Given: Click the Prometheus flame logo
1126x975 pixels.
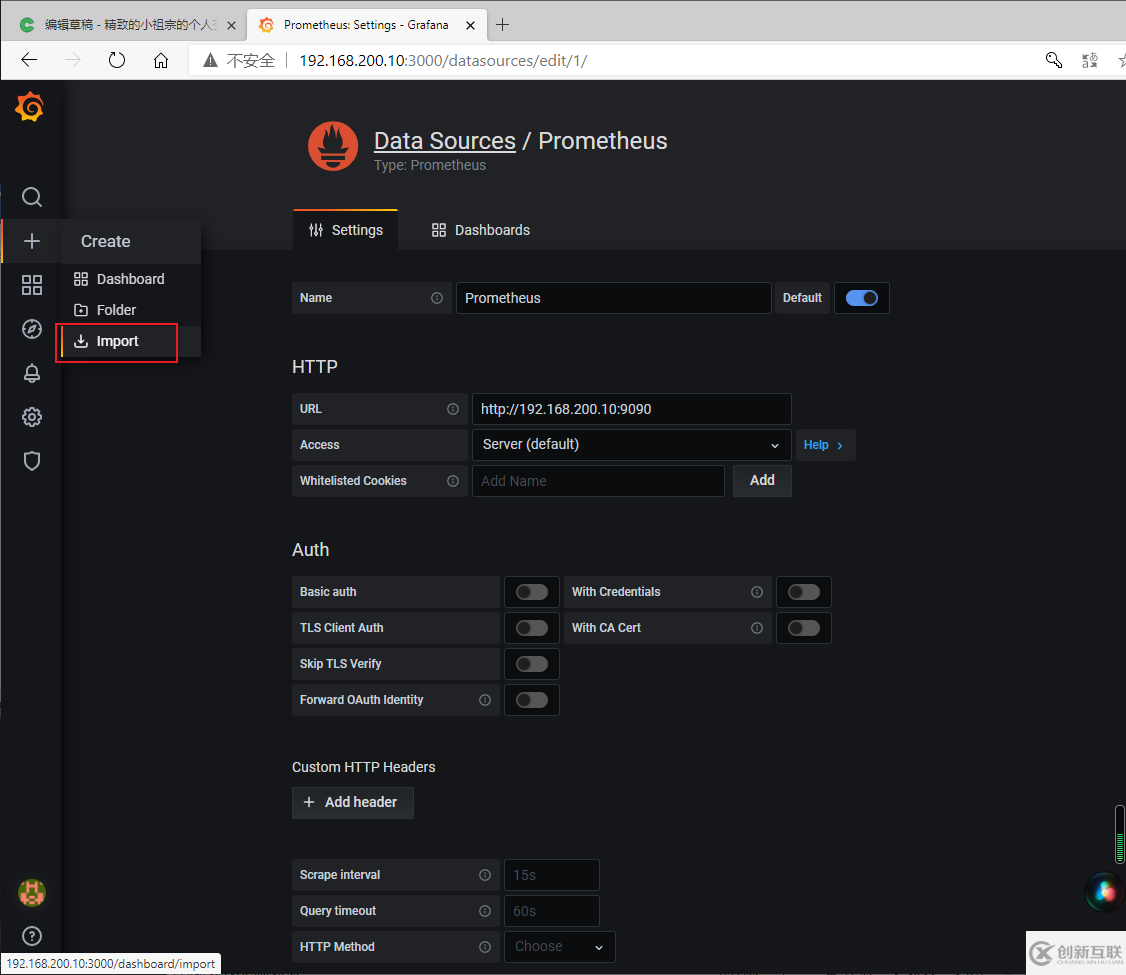Looking at the screenshot, I should click(x=333, y=146).
